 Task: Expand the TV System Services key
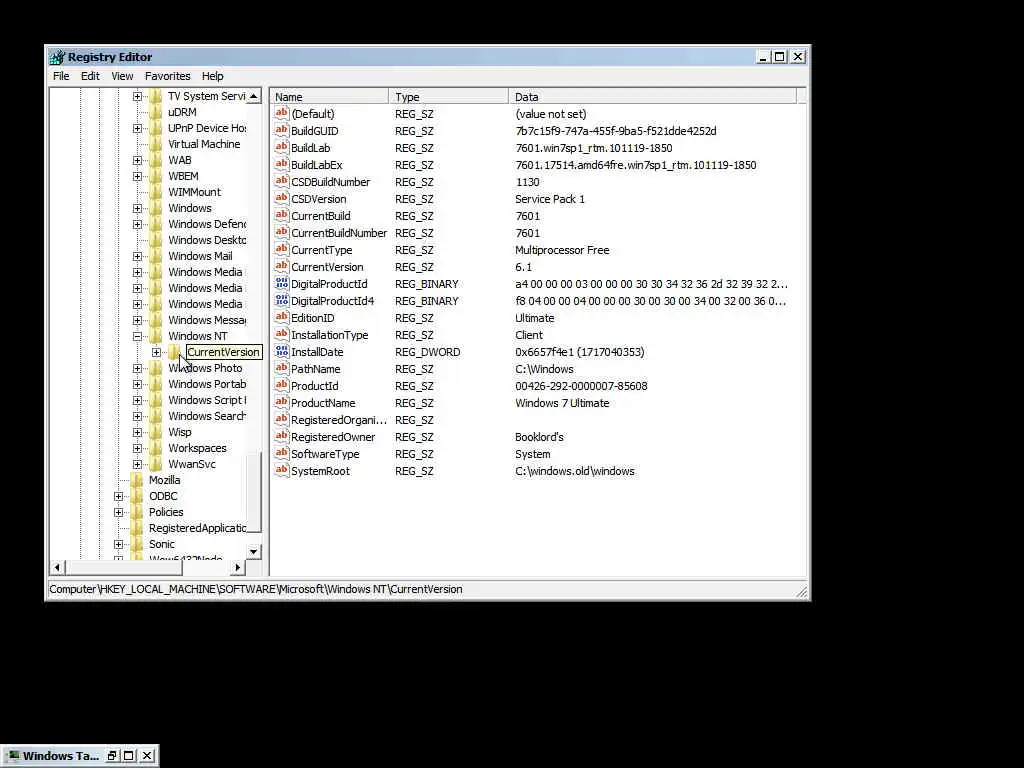coord(137,97)
